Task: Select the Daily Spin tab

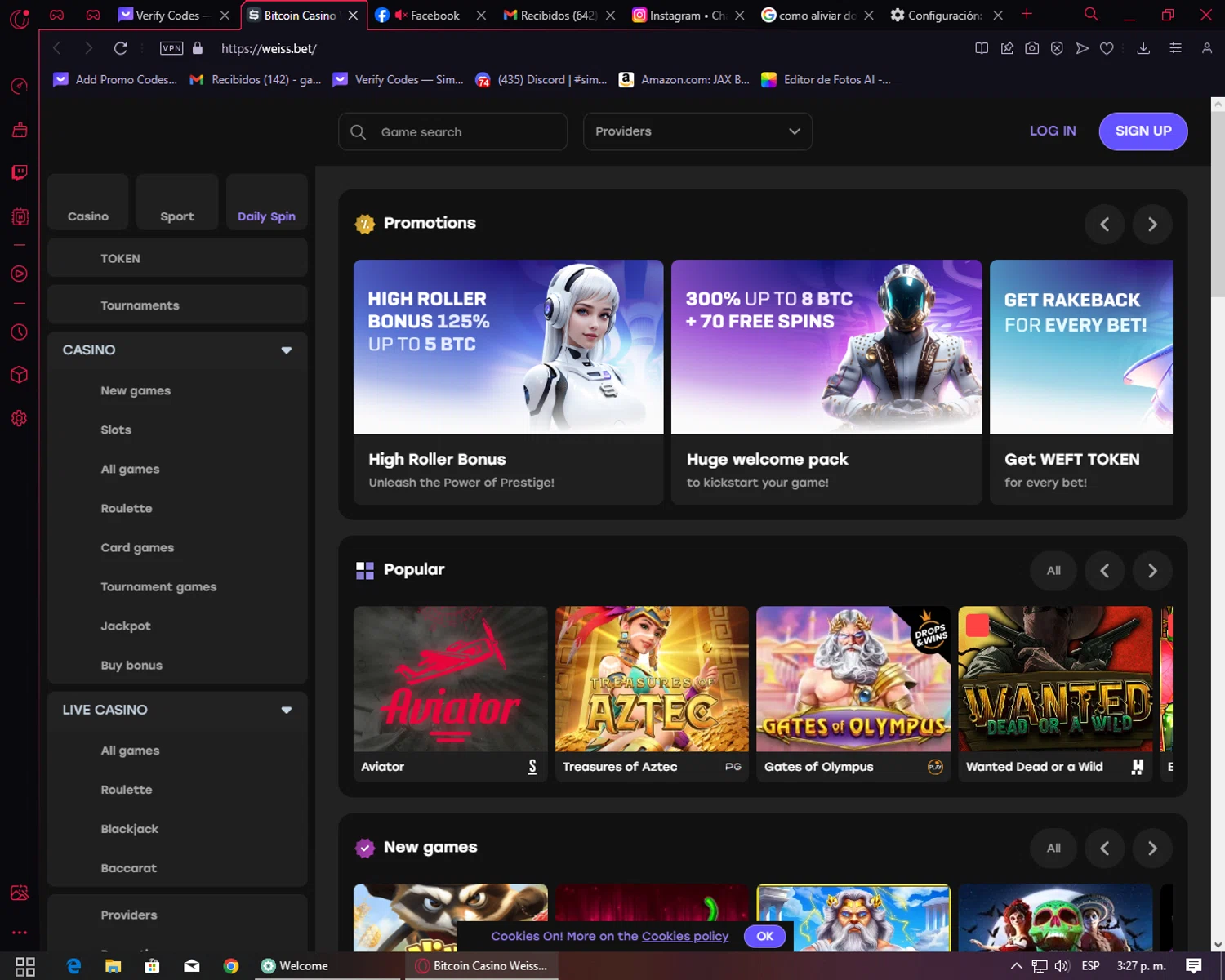Action: click(266, 202)
